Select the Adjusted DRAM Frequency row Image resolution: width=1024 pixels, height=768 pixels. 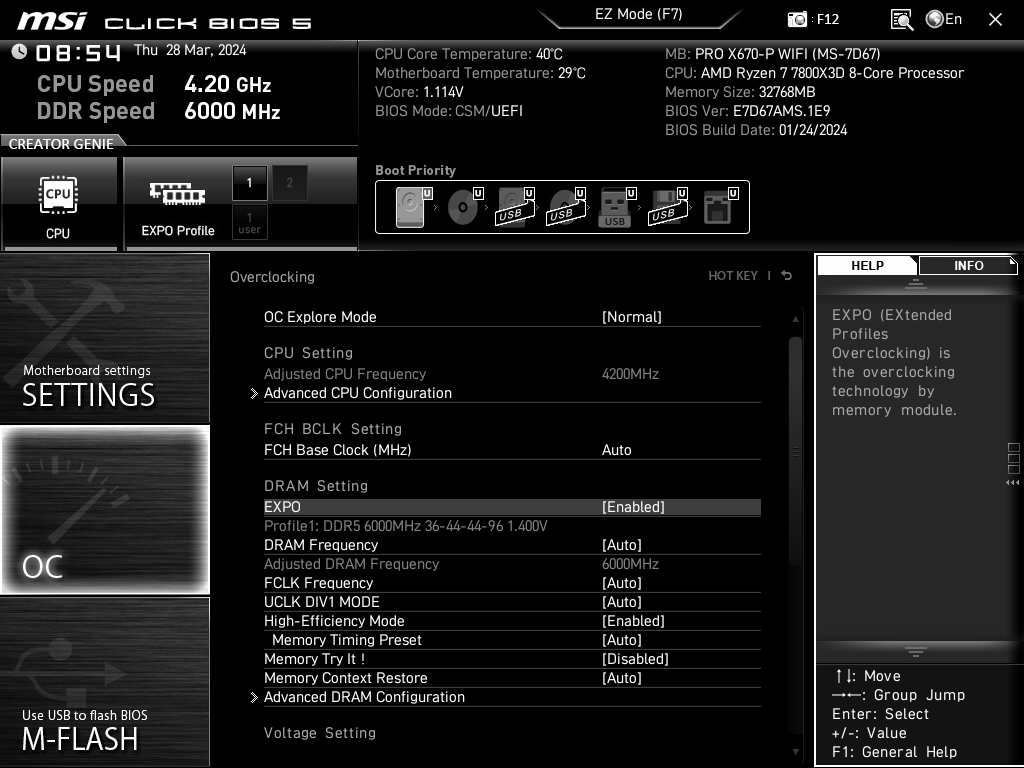(x=512, y=564)
